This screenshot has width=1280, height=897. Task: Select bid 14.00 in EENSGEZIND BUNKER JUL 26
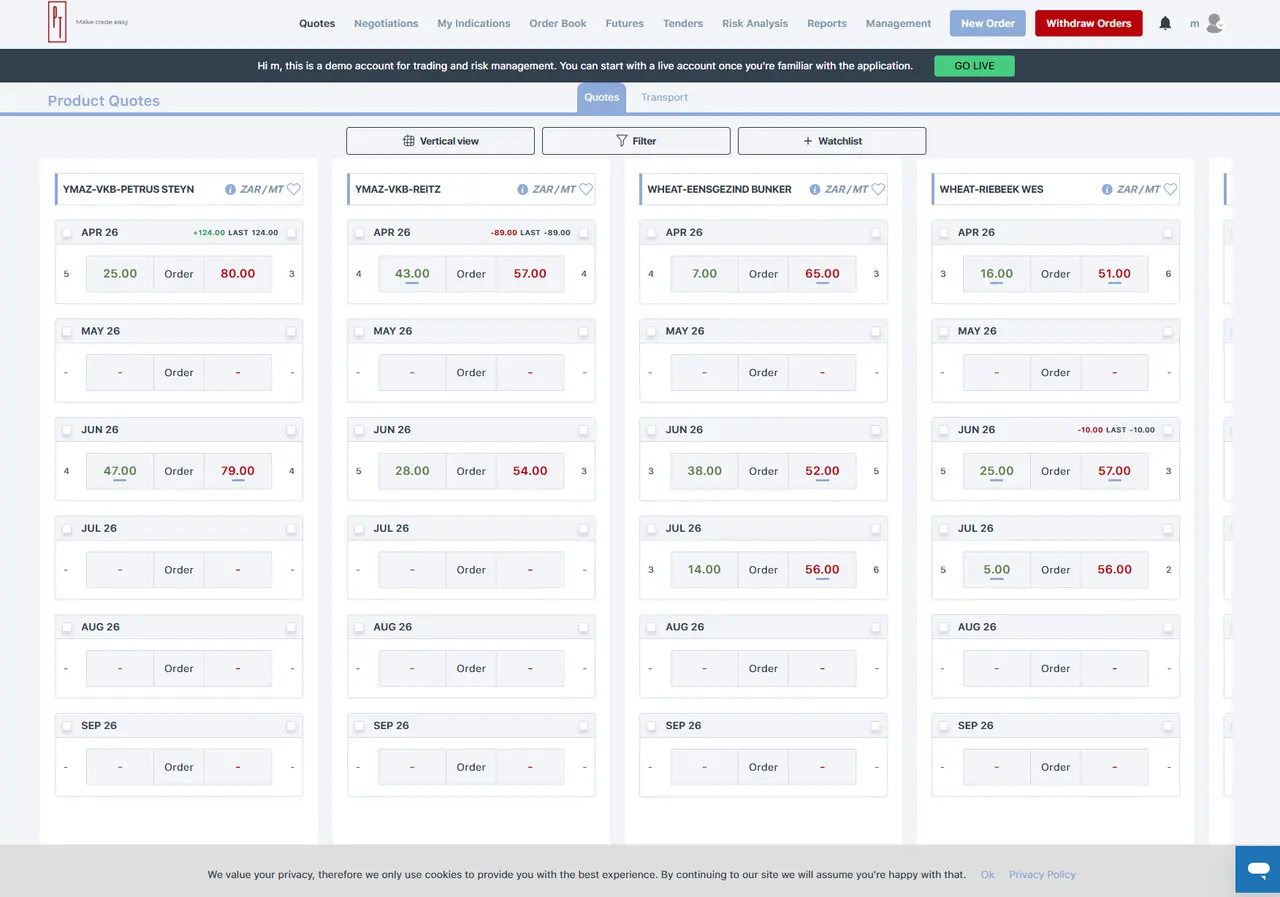(704, 570)
